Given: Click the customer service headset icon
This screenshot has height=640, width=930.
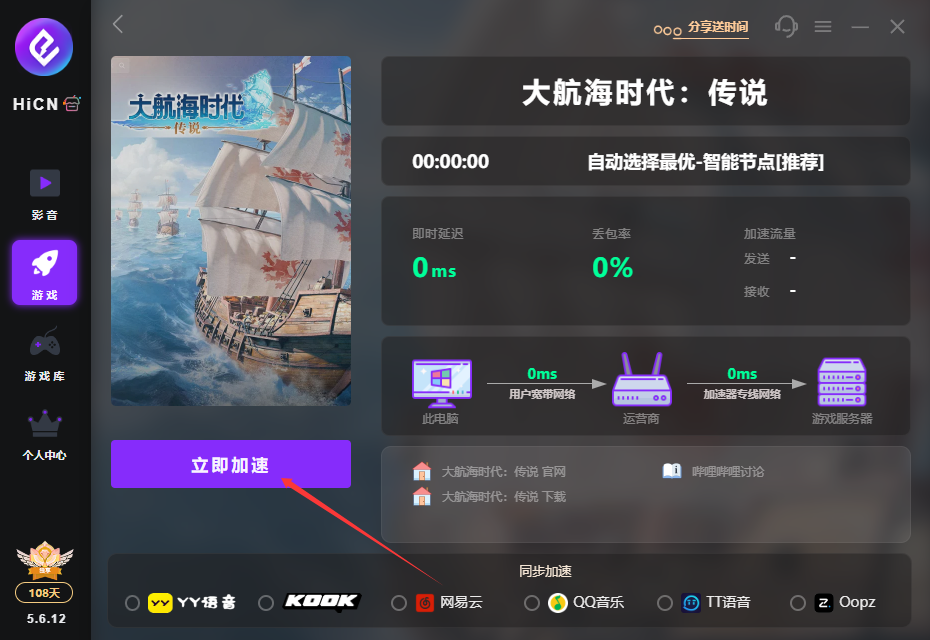Looking at the screenshot, I should (786, 26).
